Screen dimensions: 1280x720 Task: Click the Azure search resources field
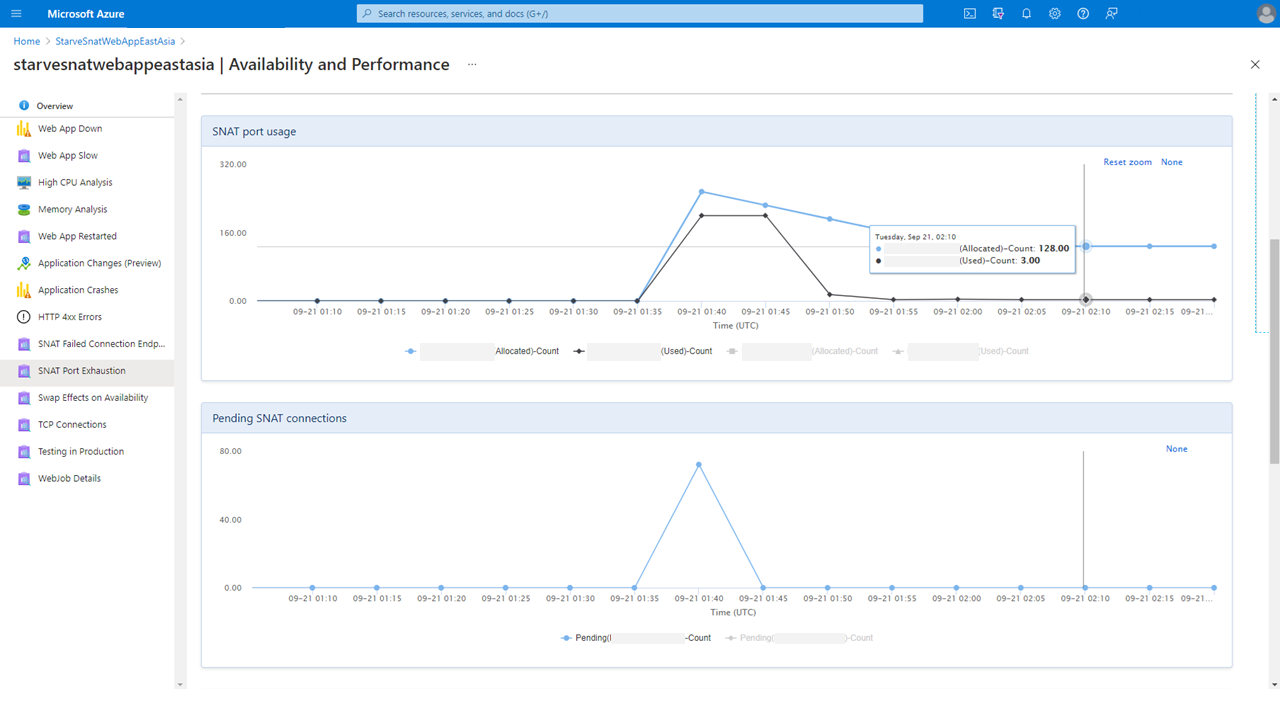click(x=640, y=14)
